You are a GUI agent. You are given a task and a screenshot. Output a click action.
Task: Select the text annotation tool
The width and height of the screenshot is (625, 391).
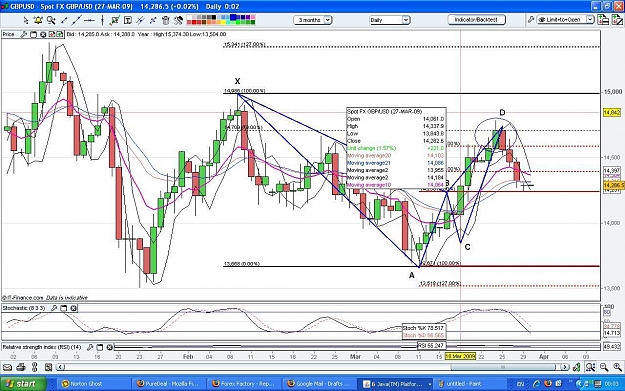(x=128, y=20)
